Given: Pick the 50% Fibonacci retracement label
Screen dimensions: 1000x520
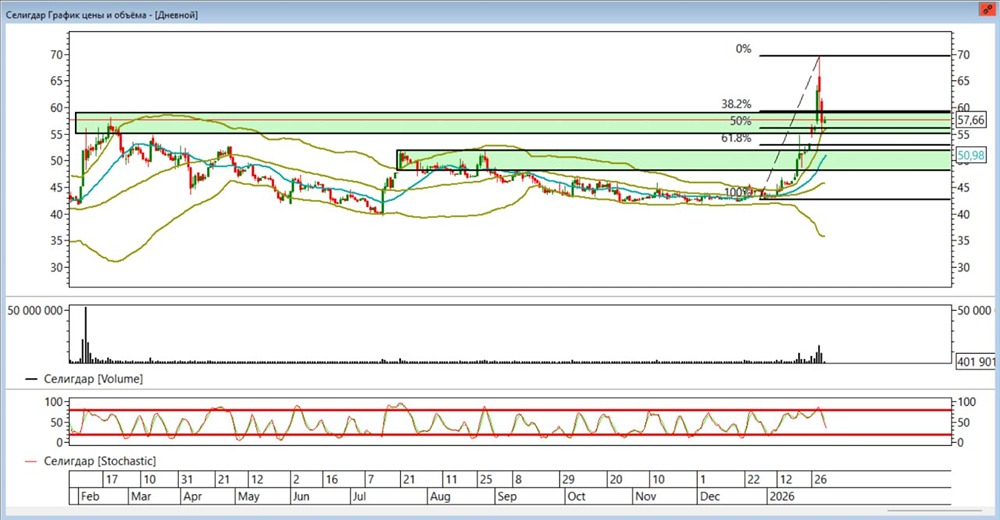Looking at the screenshot, I should click(x=740, y=121).
